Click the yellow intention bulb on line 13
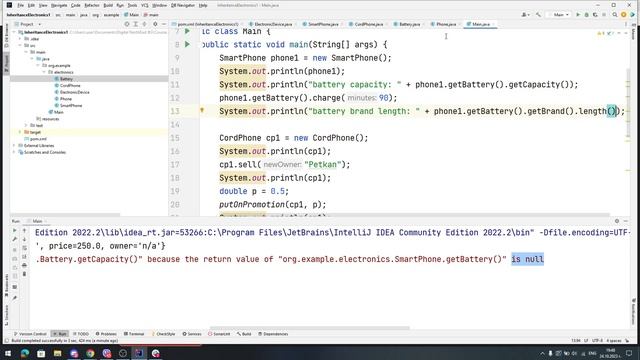Image resolution: width=640 pixels, height=360 pixels. pyautogui.click(x=202, y=110)
